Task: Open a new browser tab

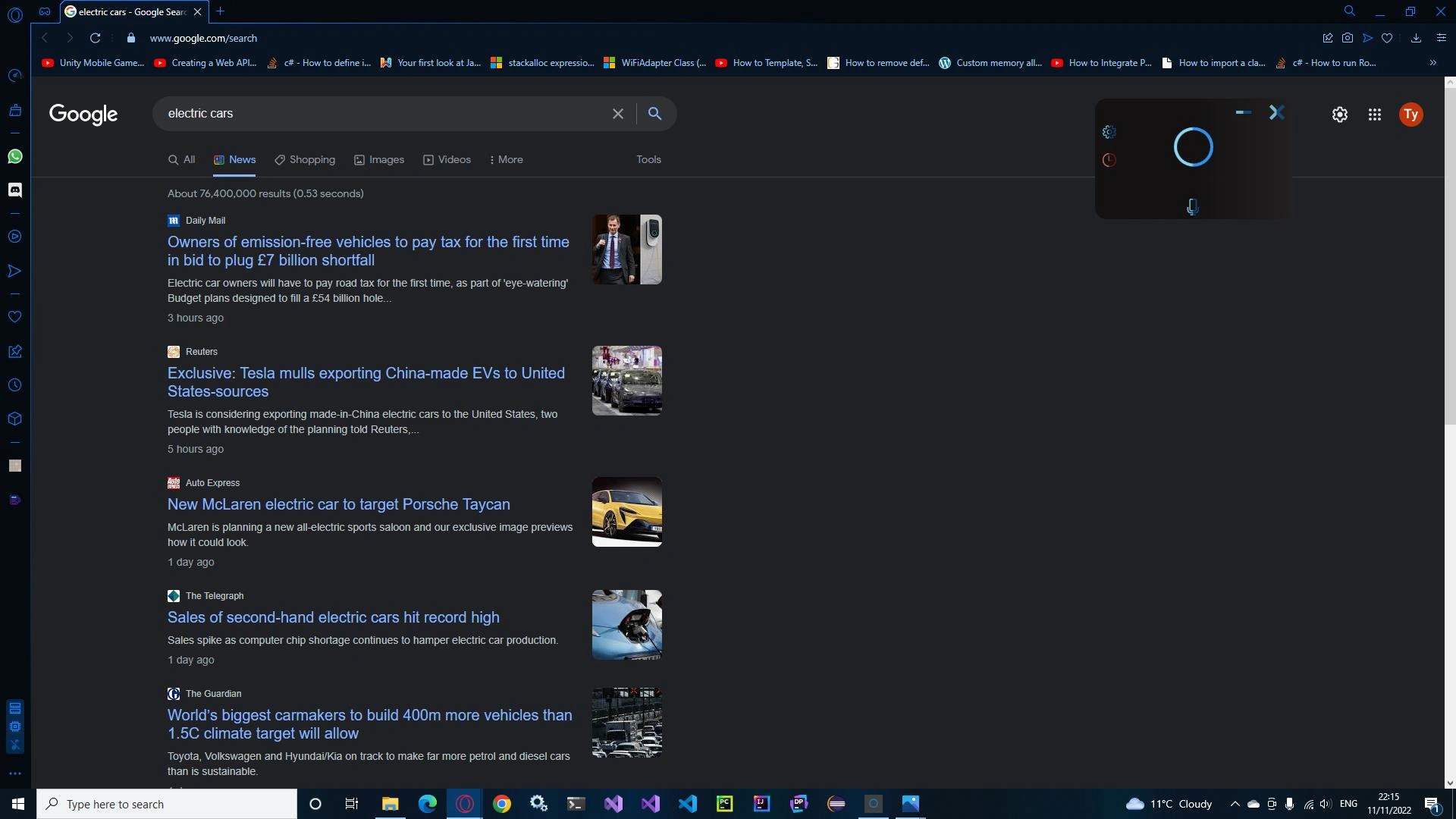Action: [x=220, y=11]
